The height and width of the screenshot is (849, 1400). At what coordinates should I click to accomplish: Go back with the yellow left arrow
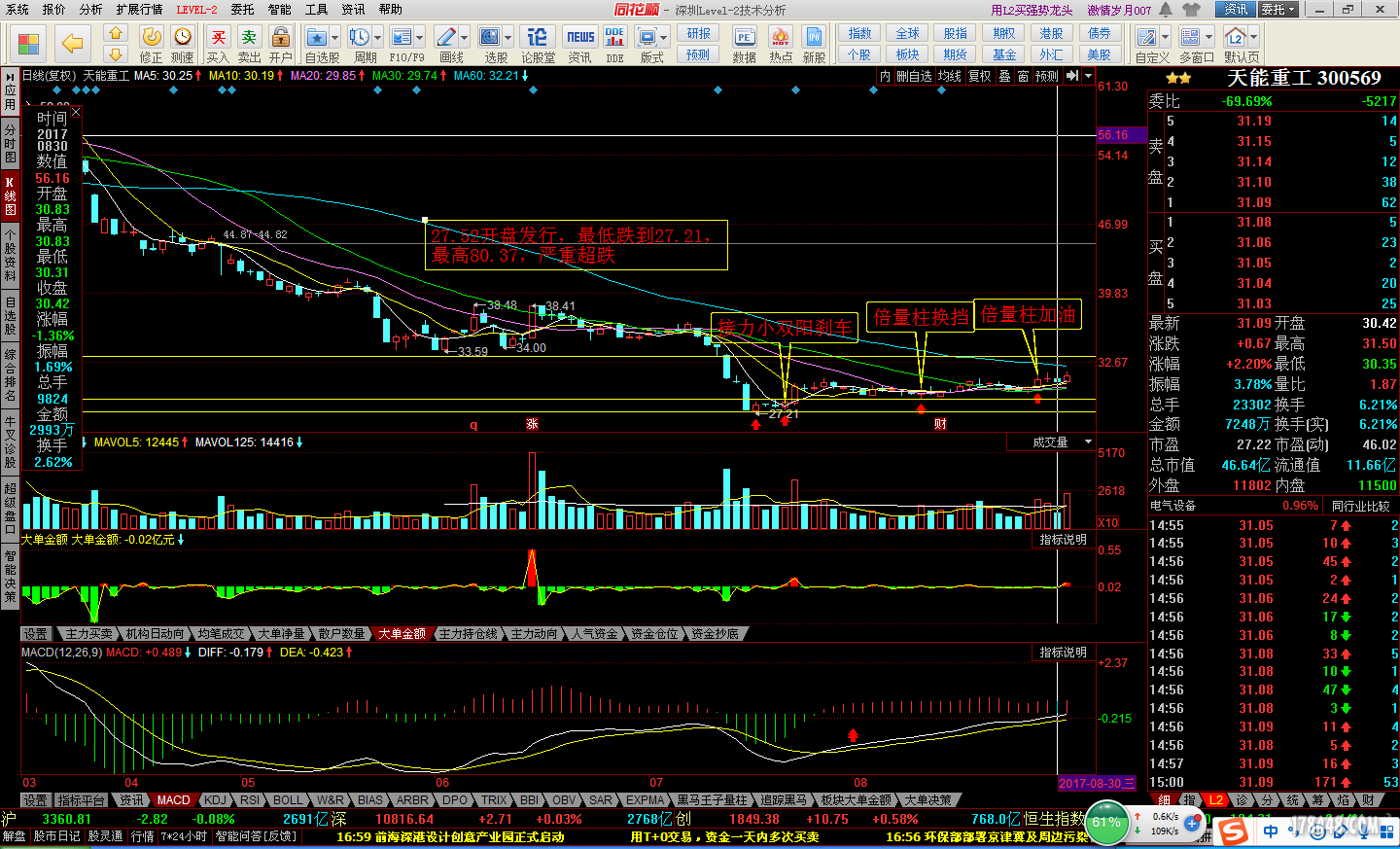point(73,45)
